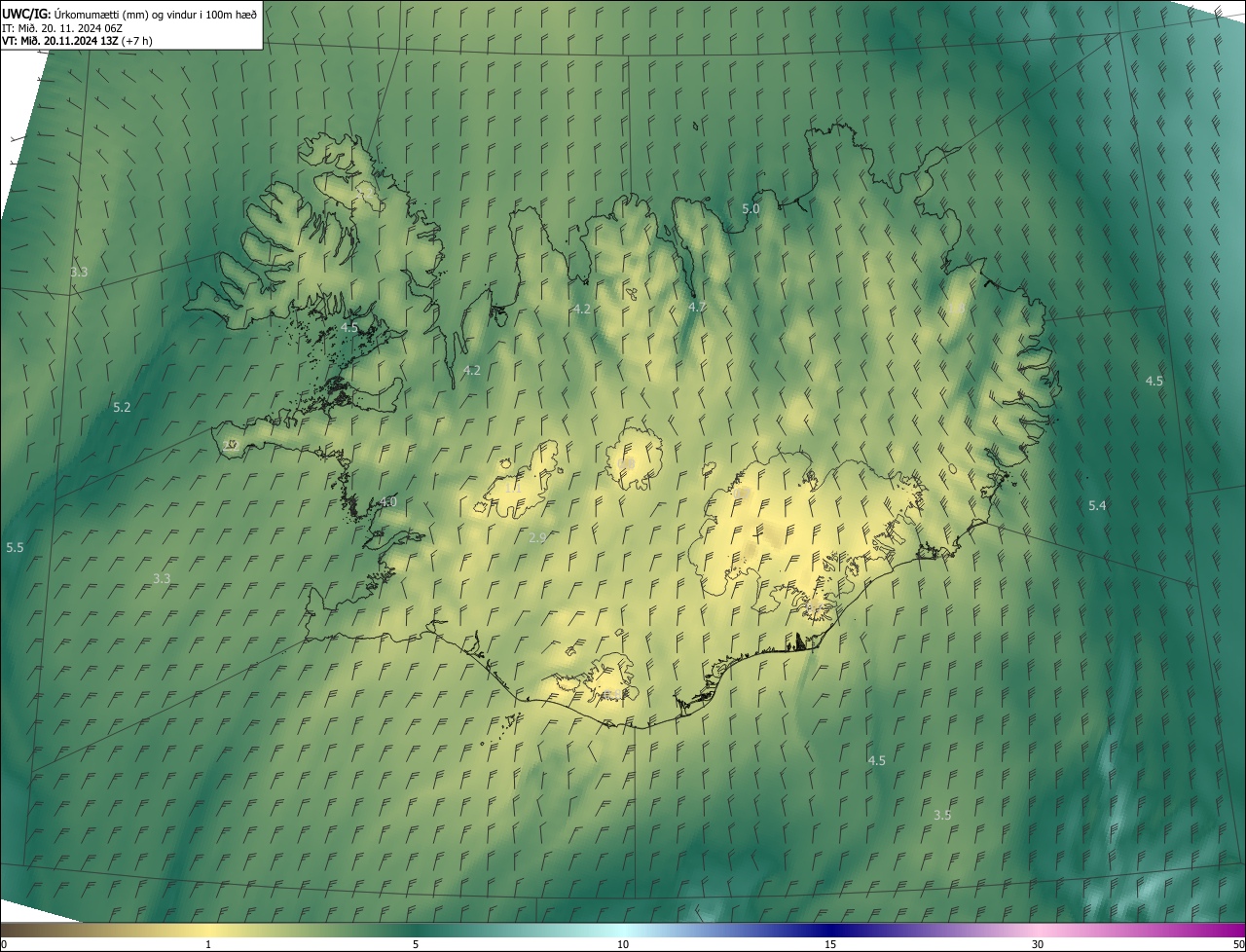Screen dimensions: 1246x952
Task: Click the 5.0 value label on the map
Action: click(751, 208)
